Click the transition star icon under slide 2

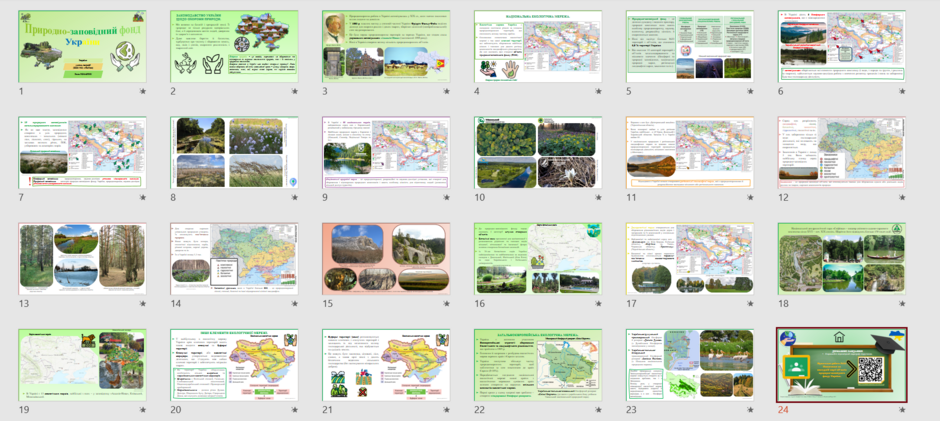point(294,91)
